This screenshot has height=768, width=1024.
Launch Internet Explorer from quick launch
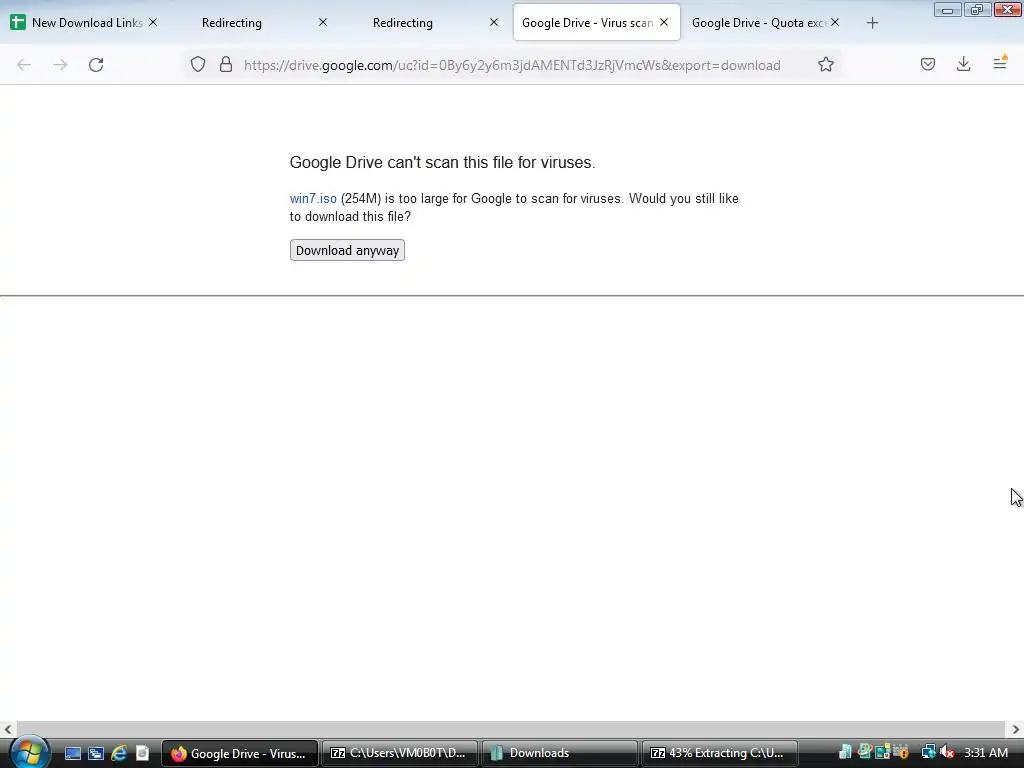(x=119, y=753)
